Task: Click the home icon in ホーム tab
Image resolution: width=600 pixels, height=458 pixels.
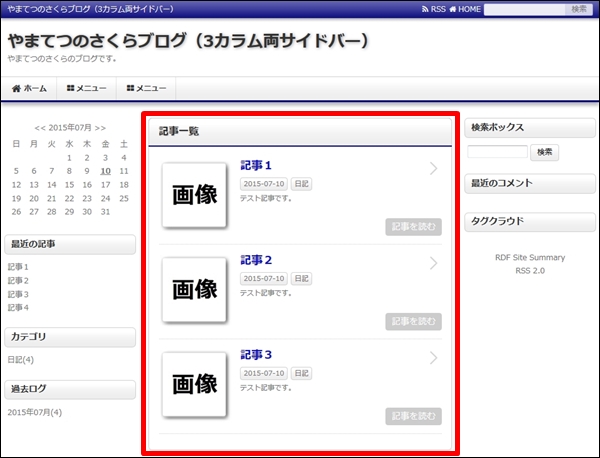Action: (16, 89)
